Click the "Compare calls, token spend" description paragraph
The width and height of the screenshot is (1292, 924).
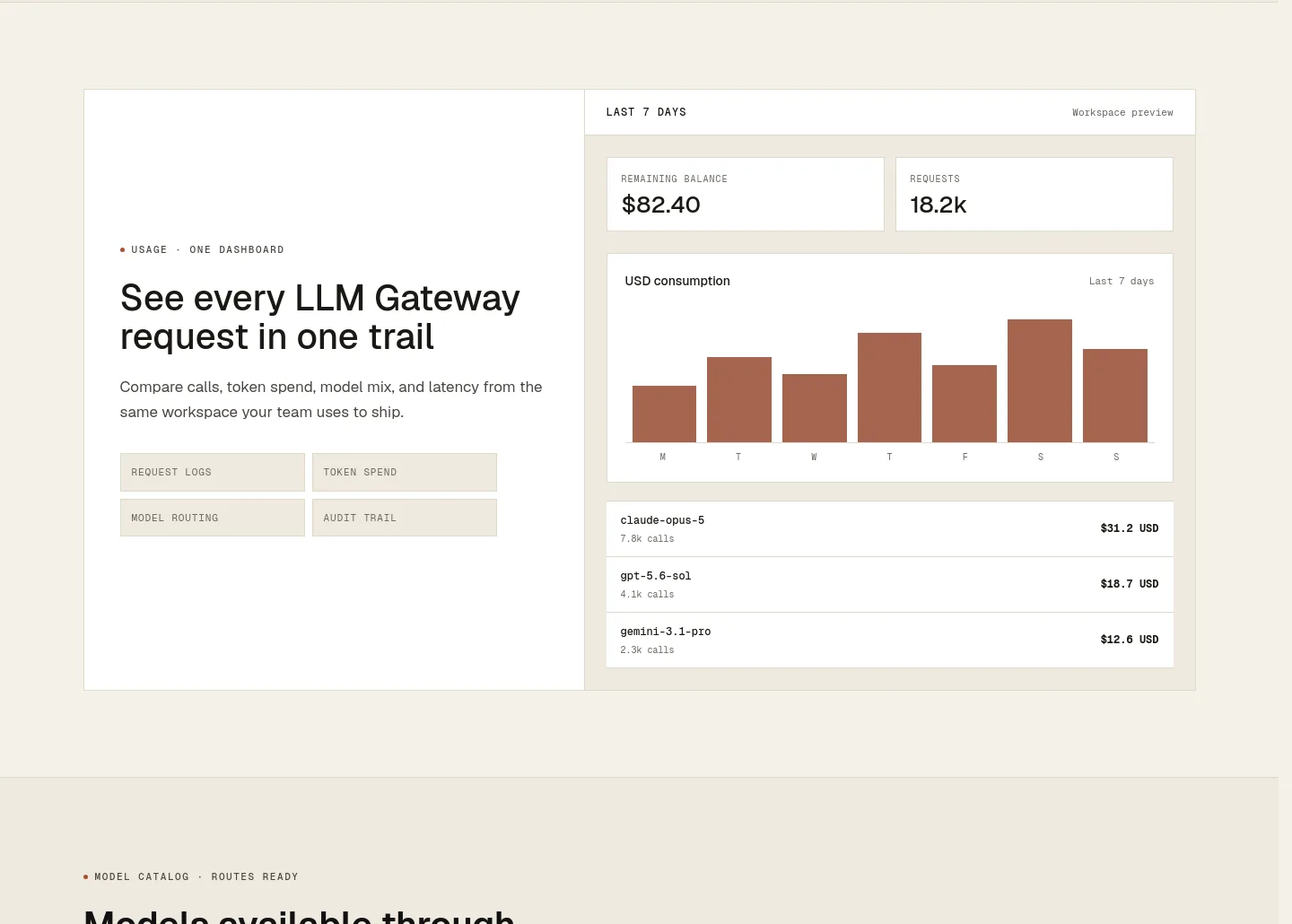coord(331,399)
